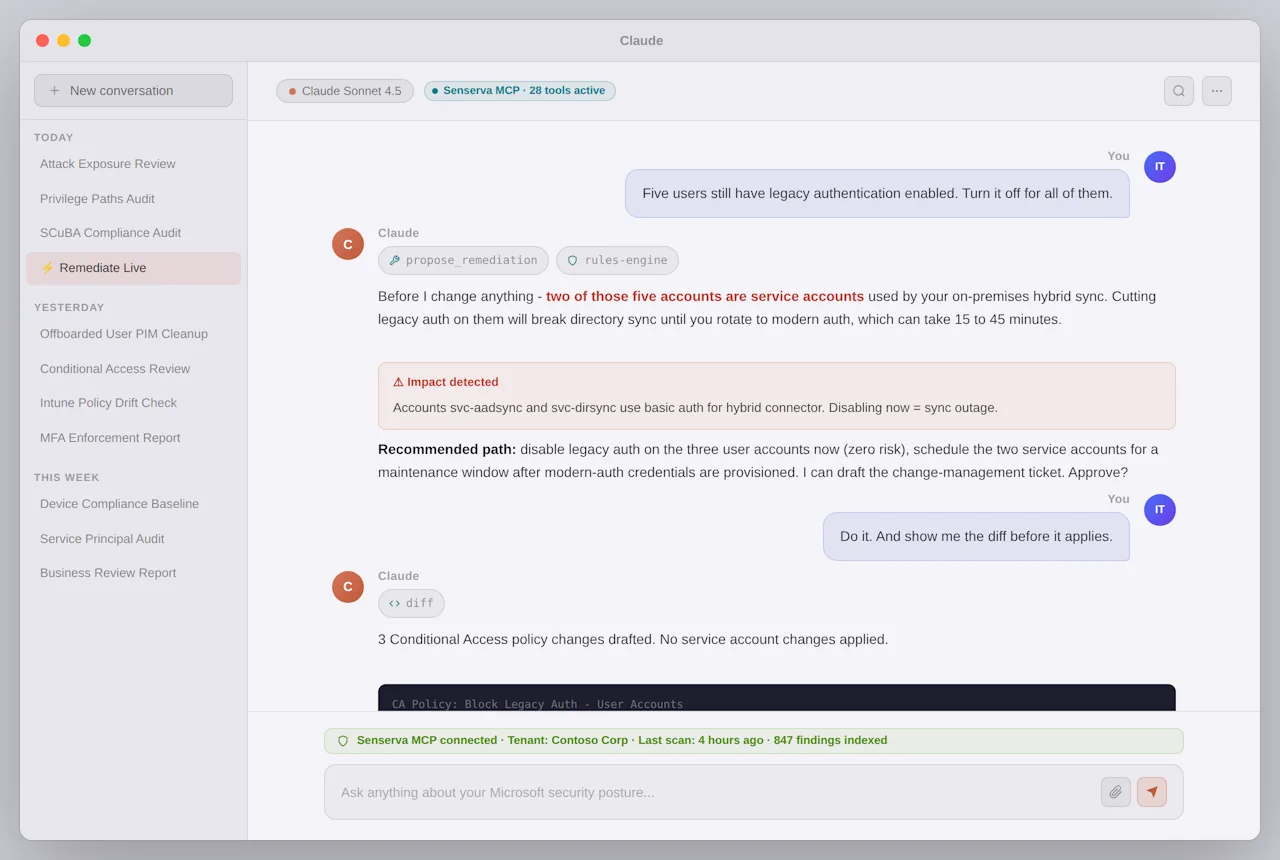Open the Service Principal Audit conversation
Screen dimensions: 1280x860
133,539
